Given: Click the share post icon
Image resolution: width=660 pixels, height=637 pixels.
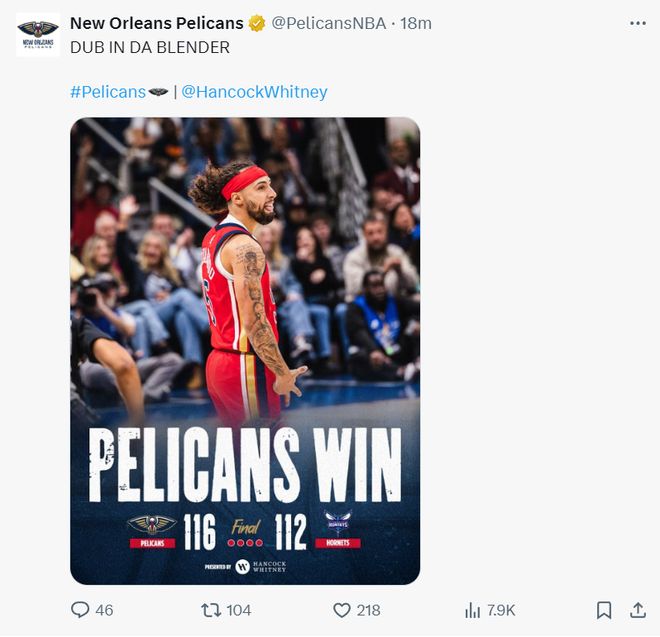Looking at the screenshot, I should [x=637, y=609].
